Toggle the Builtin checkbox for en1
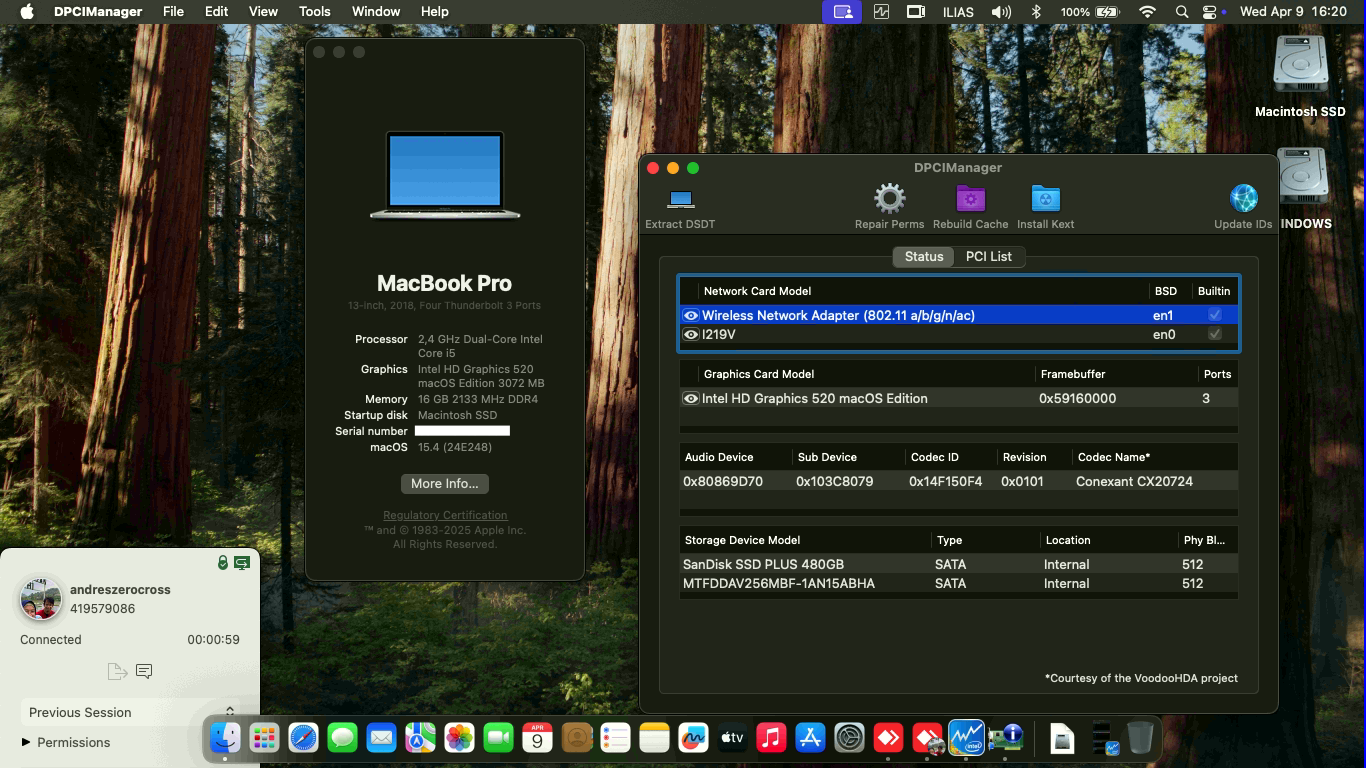The height and width of the screenshot is (768, 1366). (x=1214, y=314)
